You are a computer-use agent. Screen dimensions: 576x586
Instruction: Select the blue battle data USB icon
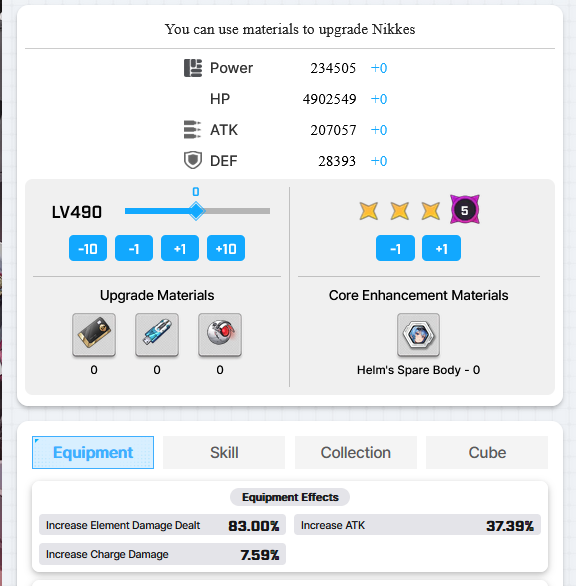157,334
